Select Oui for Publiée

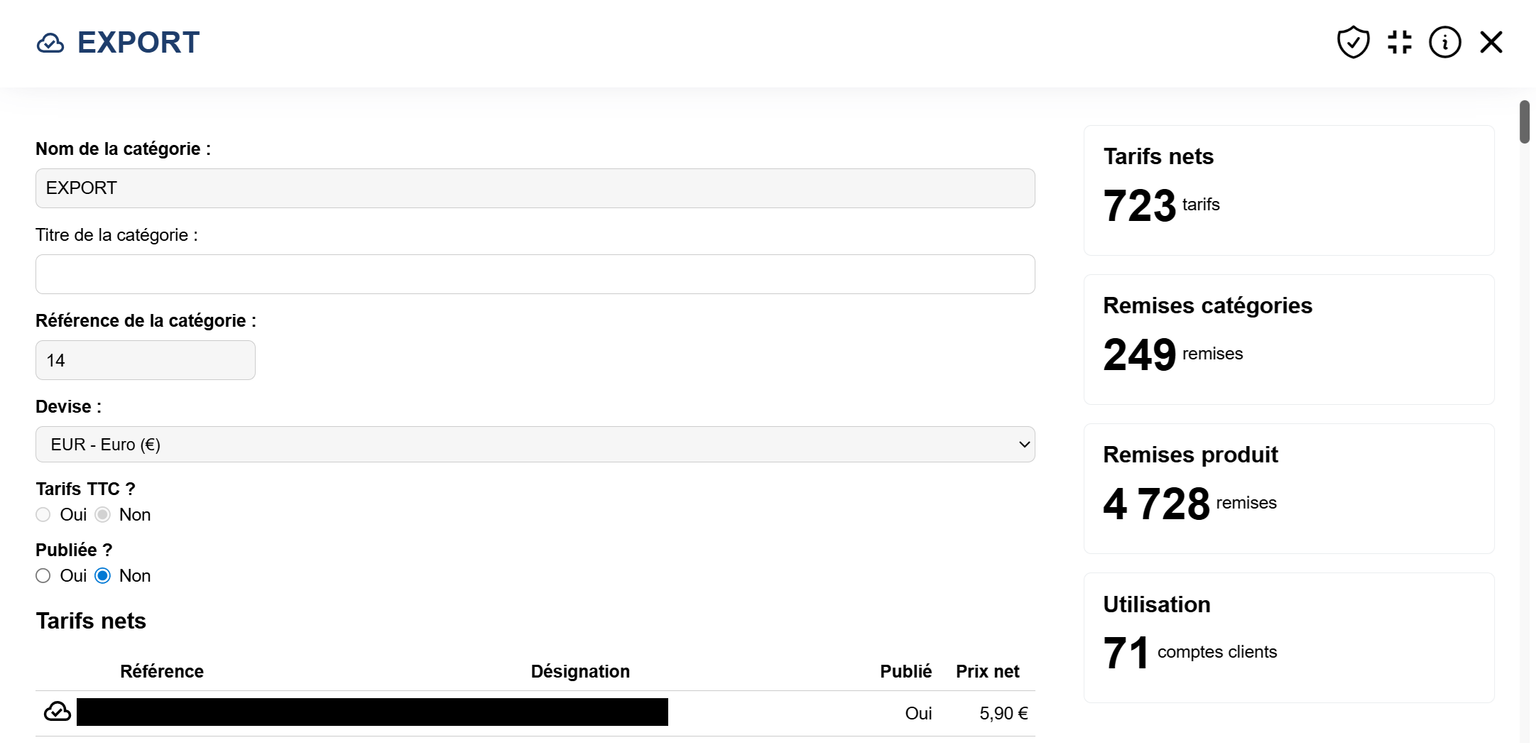tap(43, 576)
